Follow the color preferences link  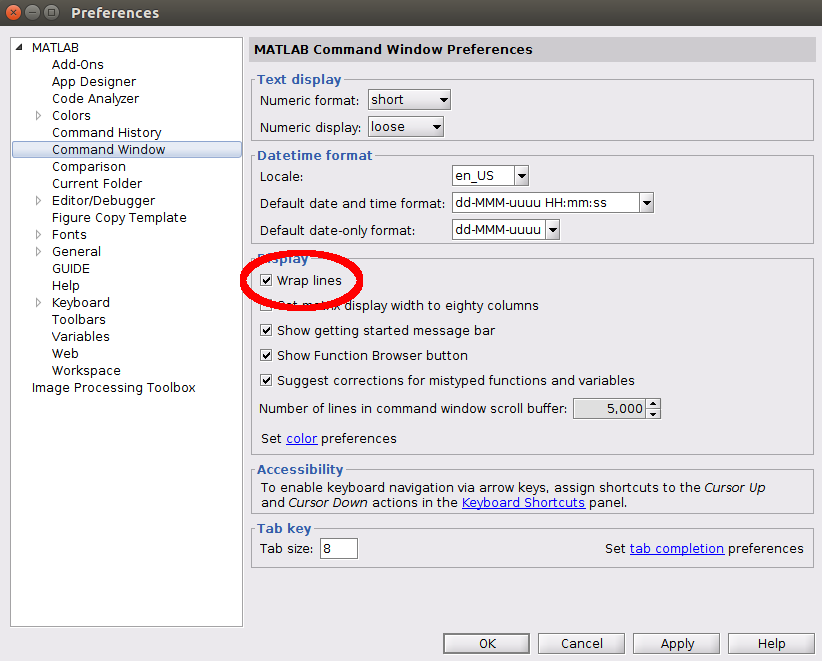click(301, 439)
